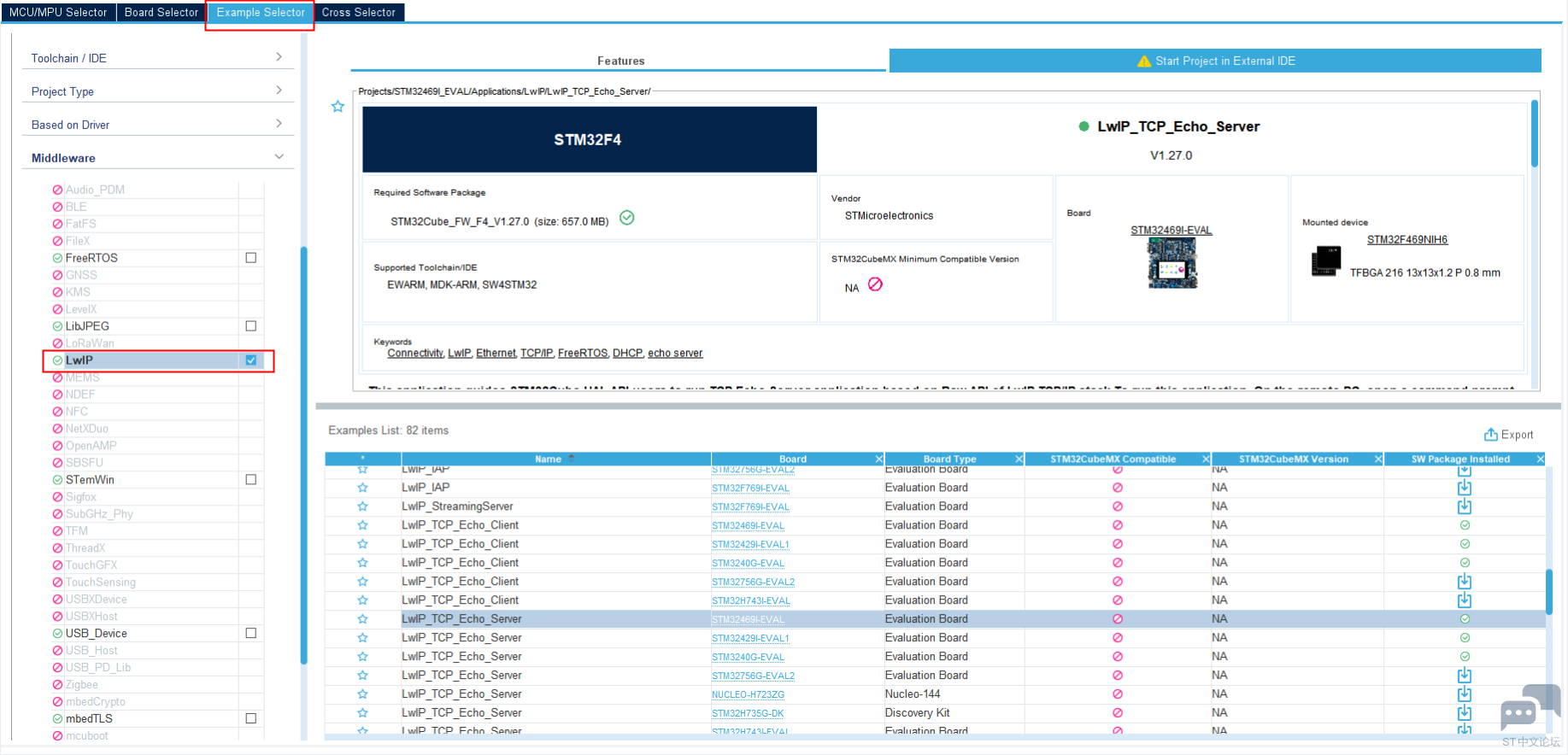
Task: Uncheck the LwIP middleware checkbox
Action: pos(251,360)
